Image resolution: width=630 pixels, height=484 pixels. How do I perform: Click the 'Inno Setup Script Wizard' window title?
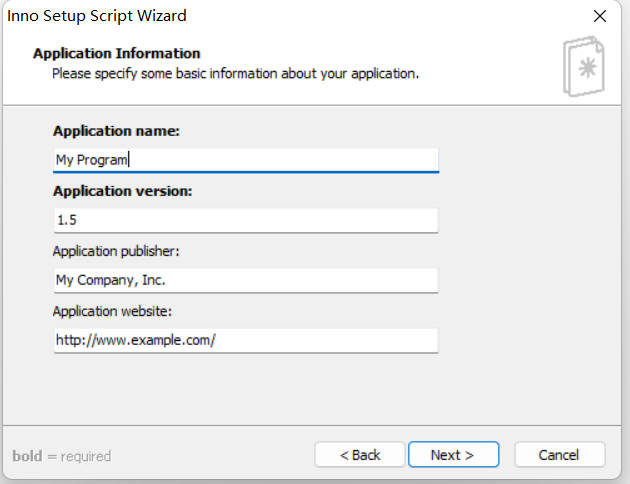point(97,16)
